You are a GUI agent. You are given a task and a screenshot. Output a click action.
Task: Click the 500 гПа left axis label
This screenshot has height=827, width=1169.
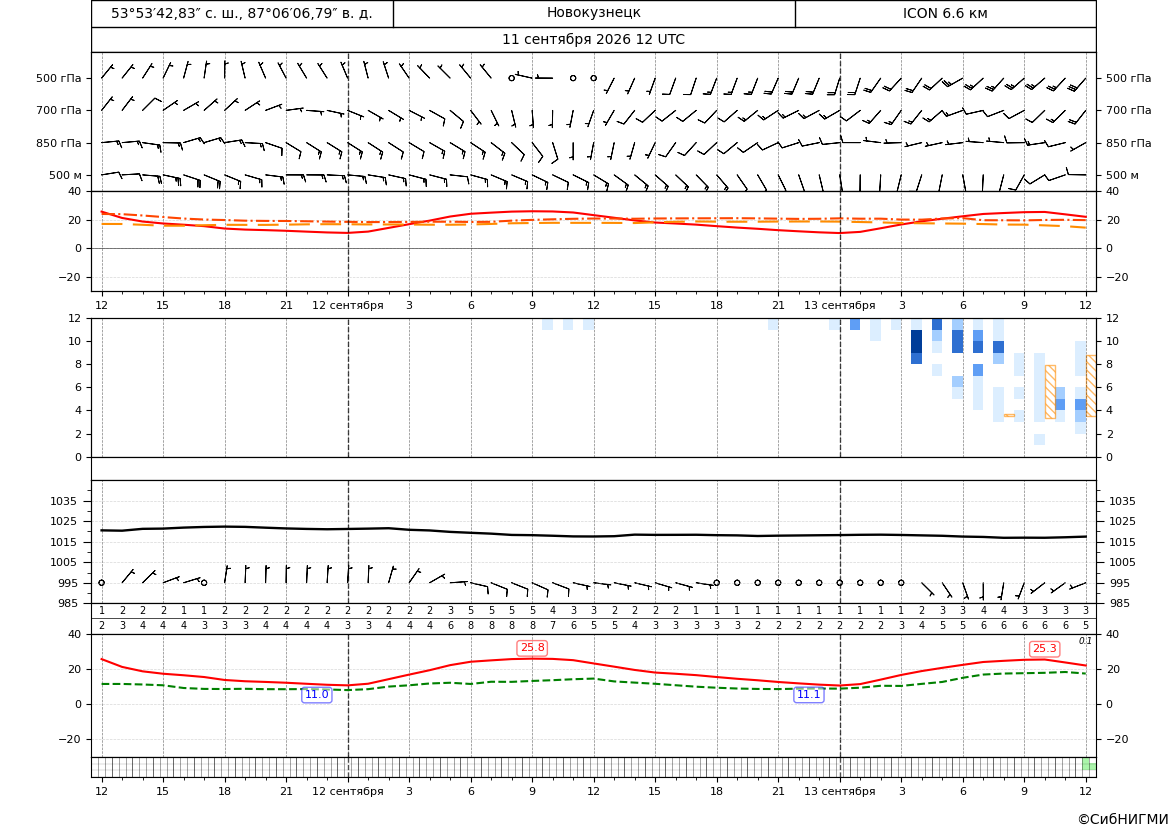click(x=58, y=78)
